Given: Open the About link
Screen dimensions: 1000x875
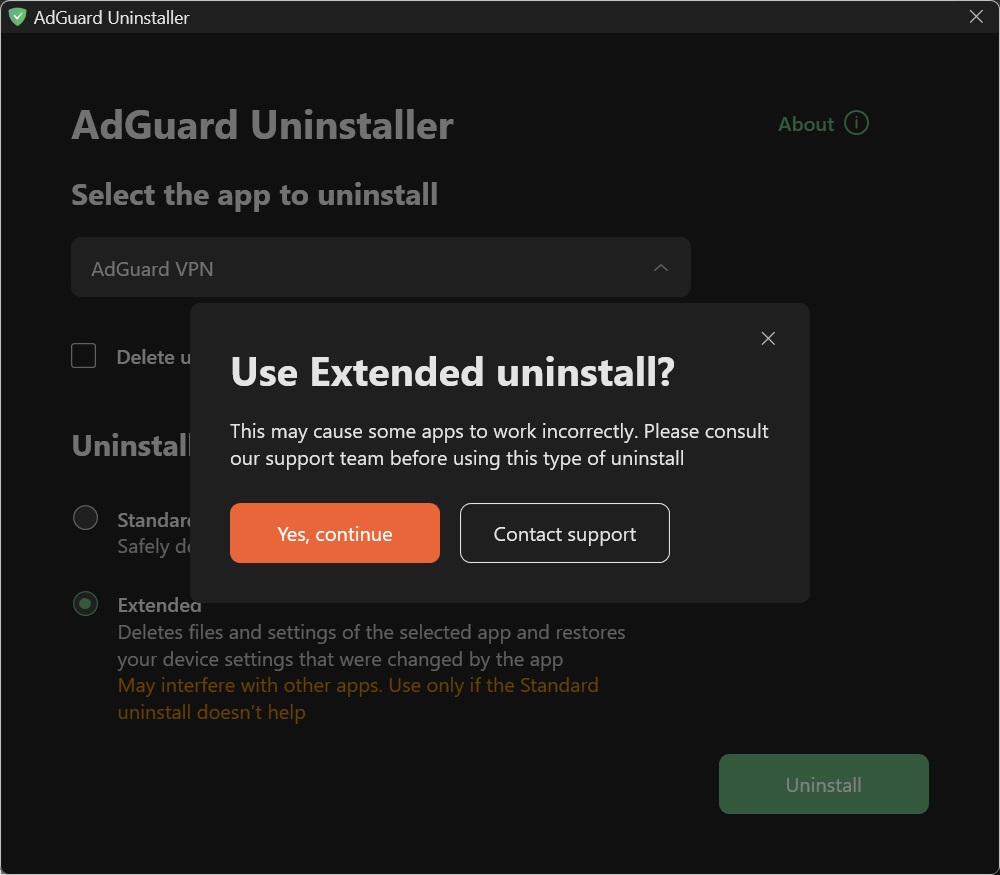Looking at the screenshot, I should 805,124.
